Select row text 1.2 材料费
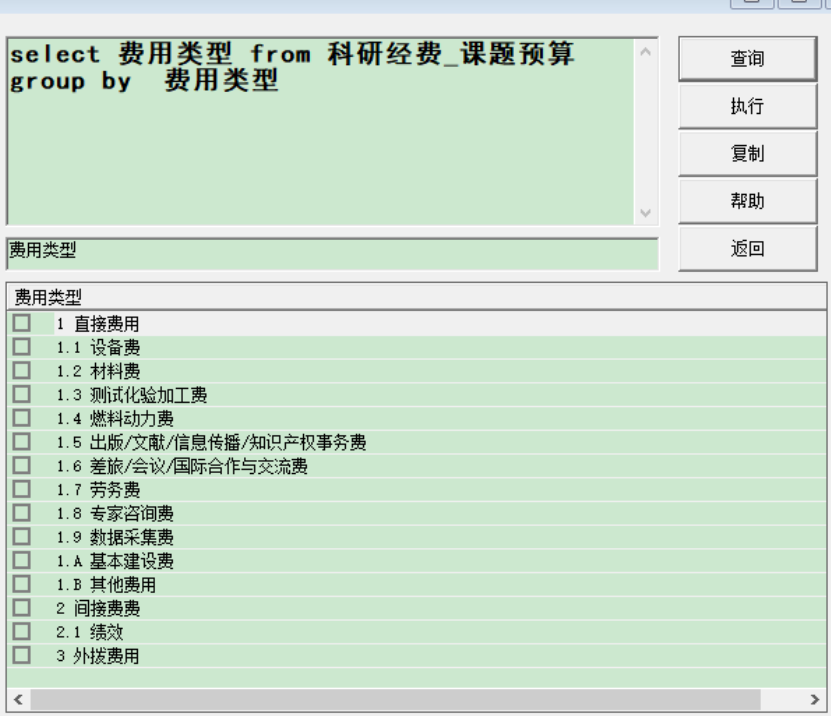 click(98, 371)
